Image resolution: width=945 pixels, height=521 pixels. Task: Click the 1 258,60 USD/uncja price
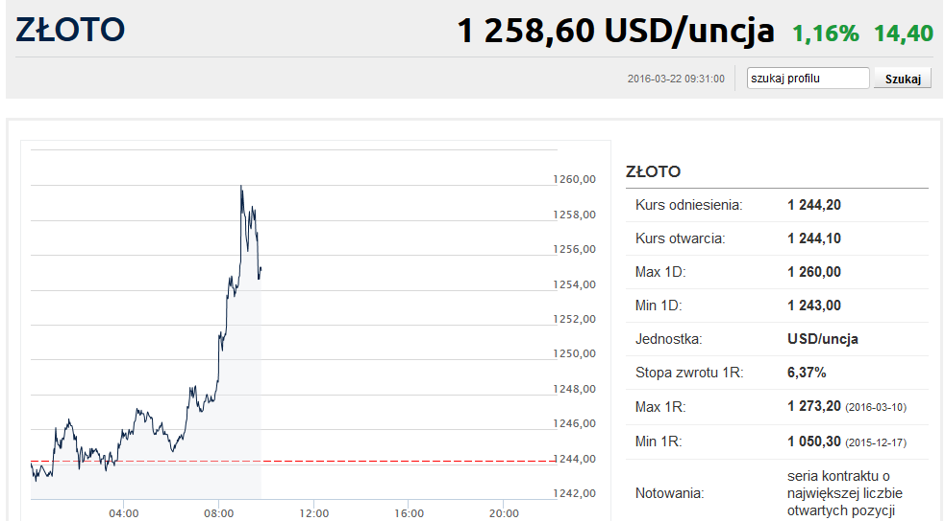[x=615, y=31]
